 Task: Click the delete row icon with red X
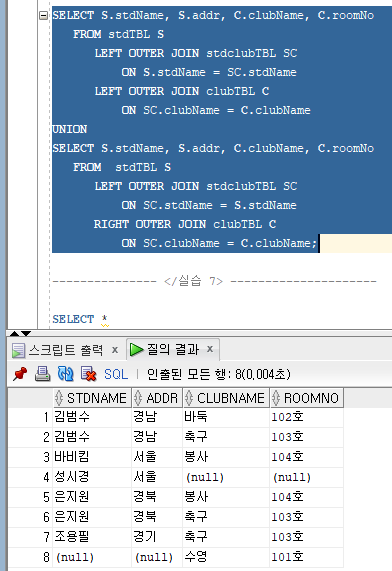(89, 374)
